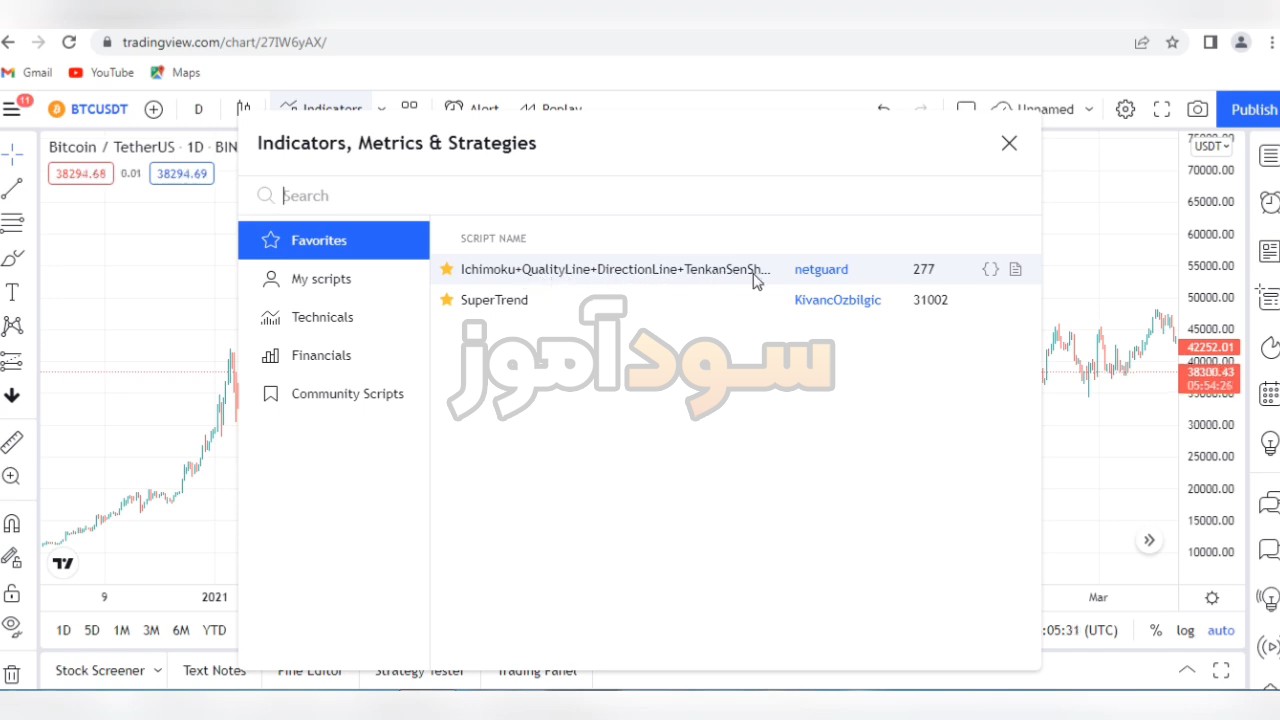1280x720 pixels.
Task: Select the Favorites category
Action: [334, 240]
